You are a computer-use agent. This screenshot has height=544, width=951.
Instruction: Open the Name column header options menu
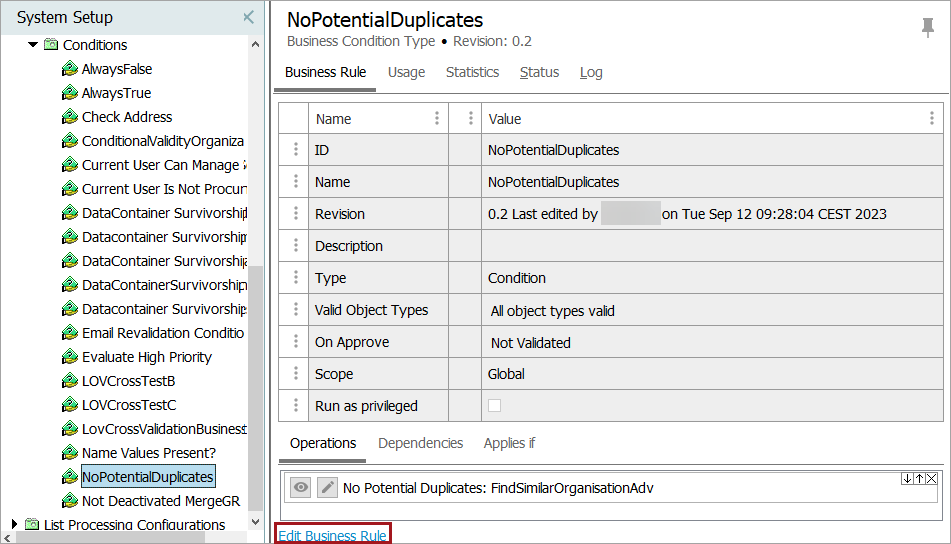pyautogui.click(x=436, y=118)
